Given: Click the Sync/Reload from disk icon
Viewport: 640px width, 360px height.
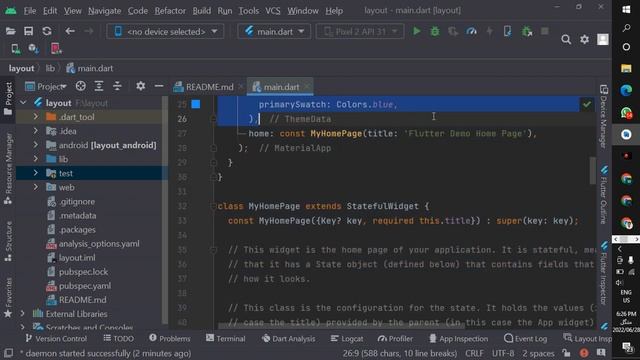Looking at the screenshot, I should click(47, 31).
